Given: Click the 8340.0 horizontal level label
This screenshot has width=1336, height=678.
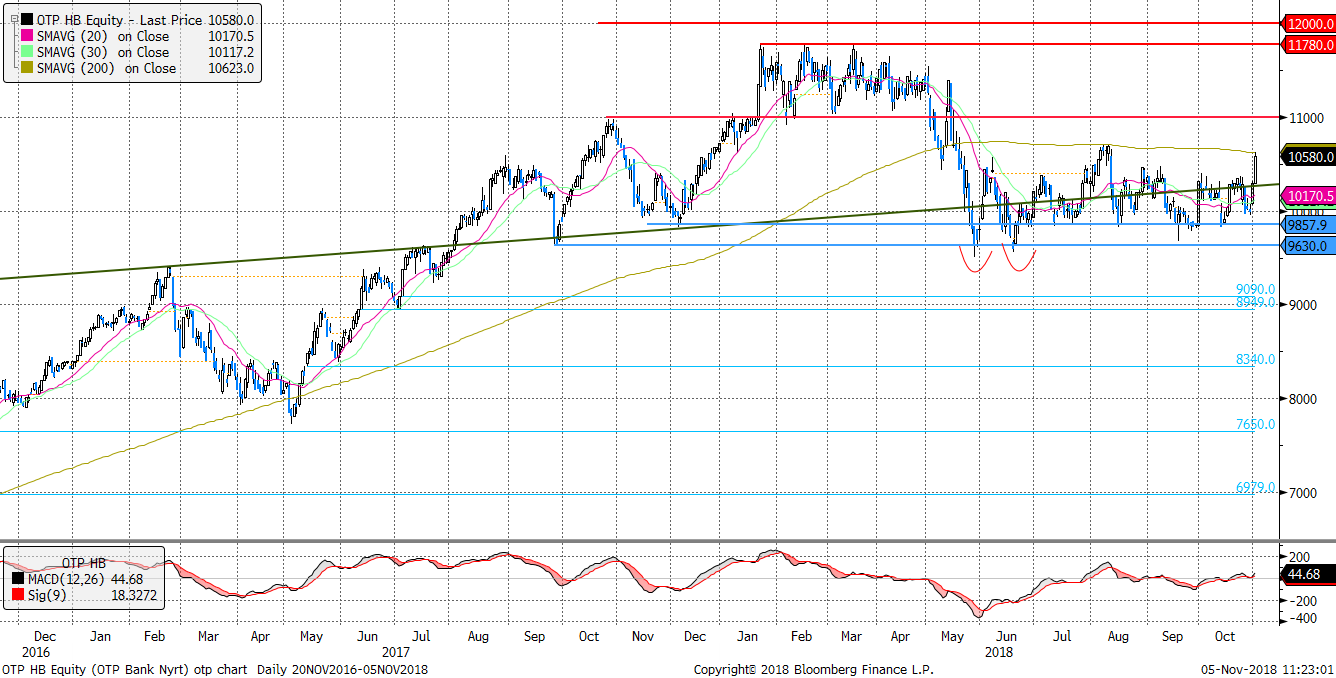Looking at the screenshot, I should pos(1255,359).
